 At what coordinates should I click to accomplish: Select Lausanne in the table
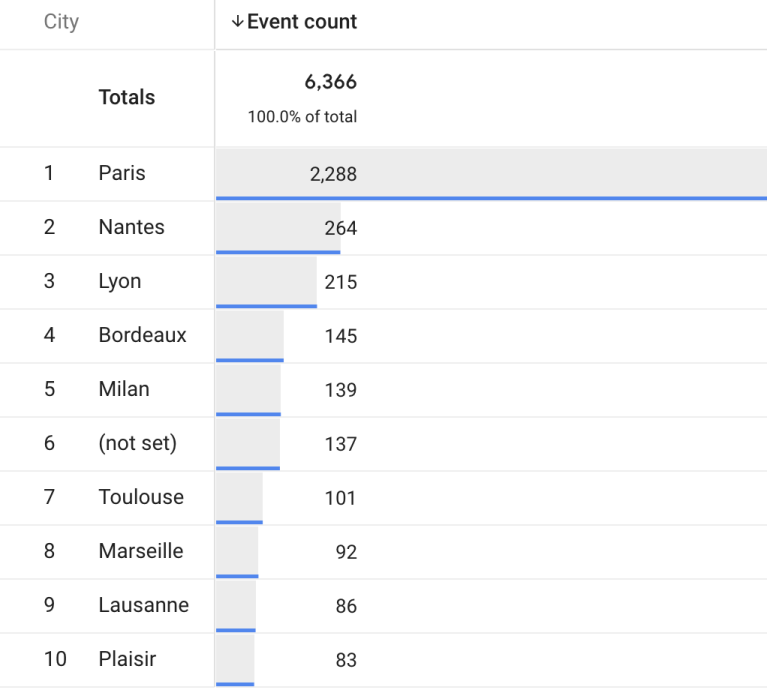143,605
